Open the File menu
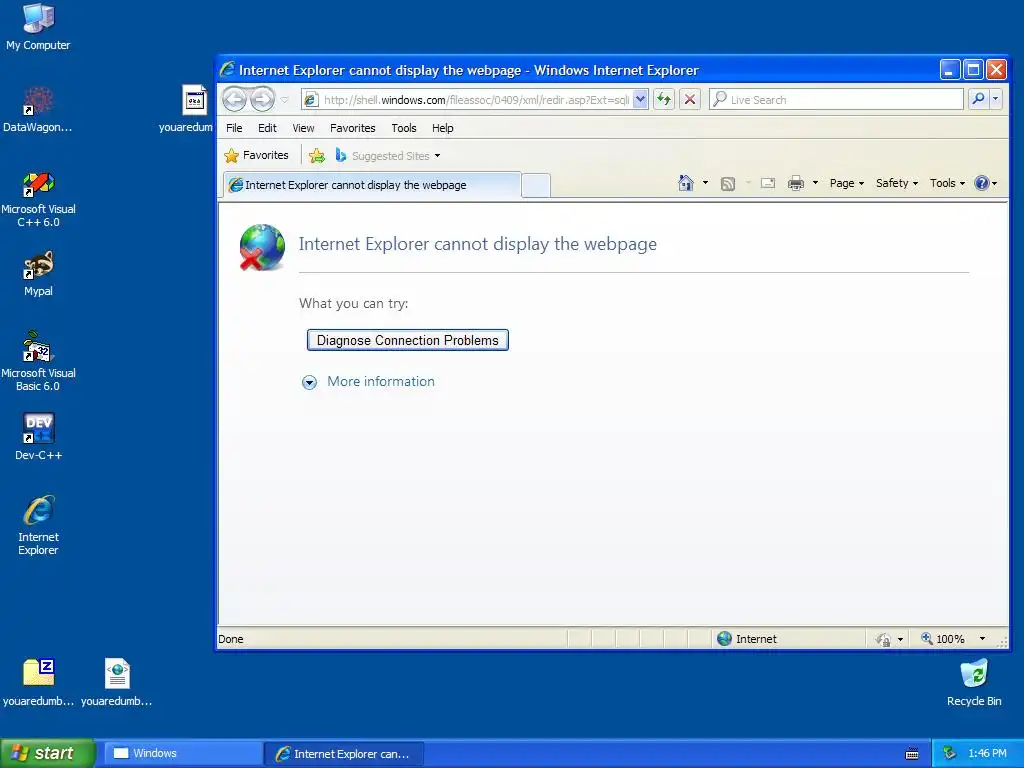 pyautogui.click(x=234, y=128)
